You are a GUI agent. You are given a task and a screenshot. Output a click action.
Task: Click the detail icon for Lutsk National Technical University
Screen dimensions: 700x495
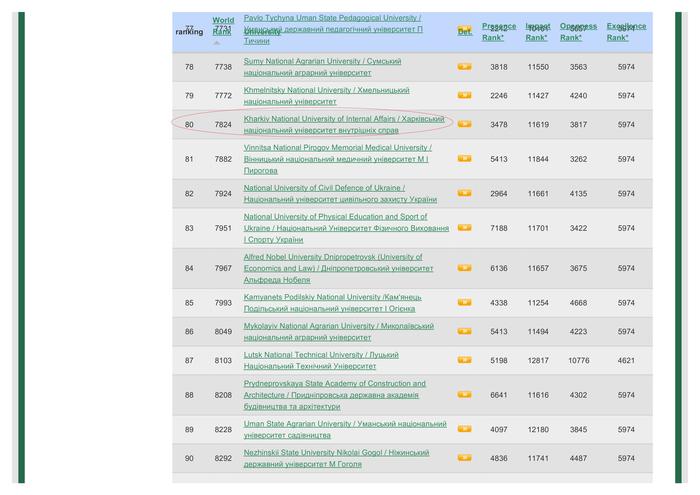(x=464, y=360)
